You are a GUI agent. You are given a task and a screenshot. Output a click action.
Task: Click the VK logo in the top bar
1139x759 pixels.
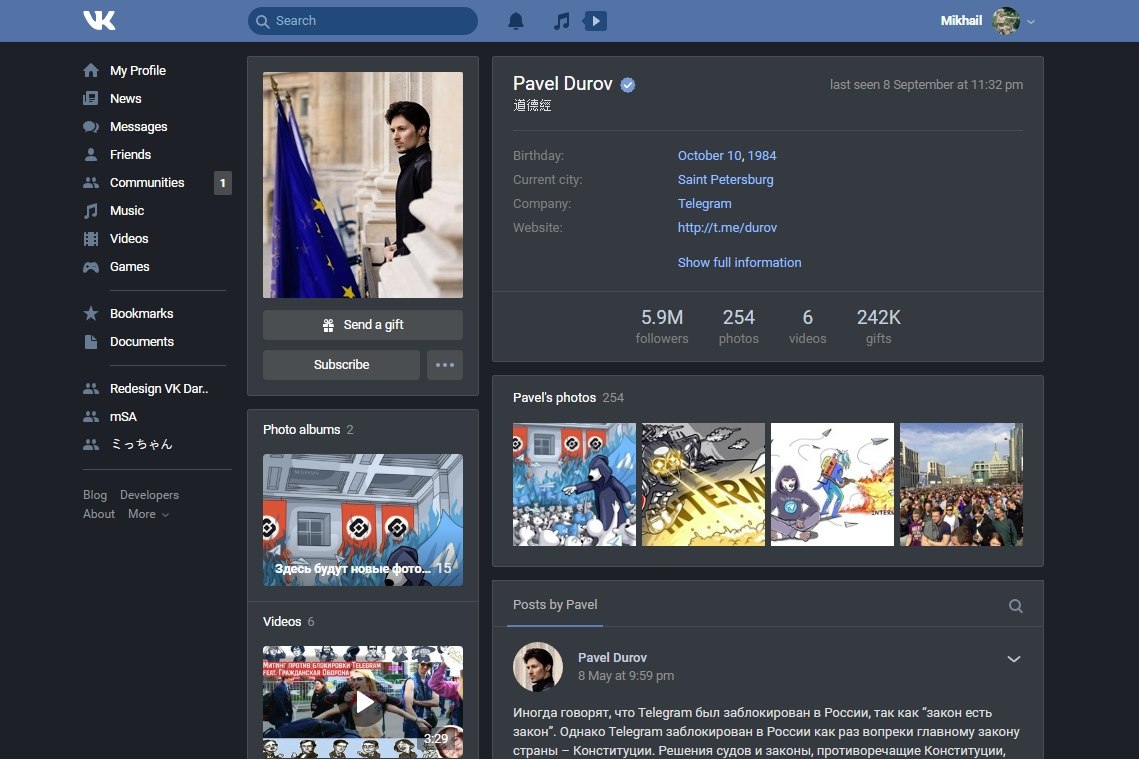99,19
